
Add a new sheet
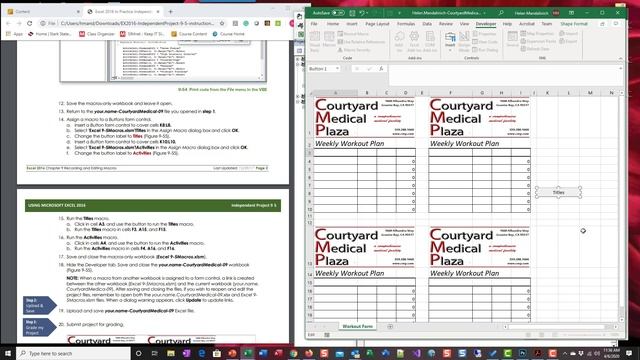[390, 327]
